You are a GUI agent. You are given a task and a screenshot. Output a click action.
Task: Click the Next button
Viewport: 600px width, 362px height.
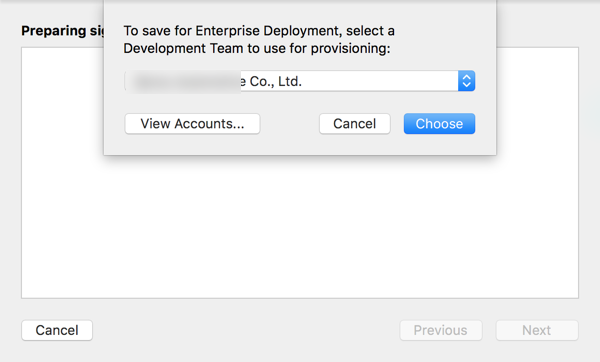(x=537, y=330)
